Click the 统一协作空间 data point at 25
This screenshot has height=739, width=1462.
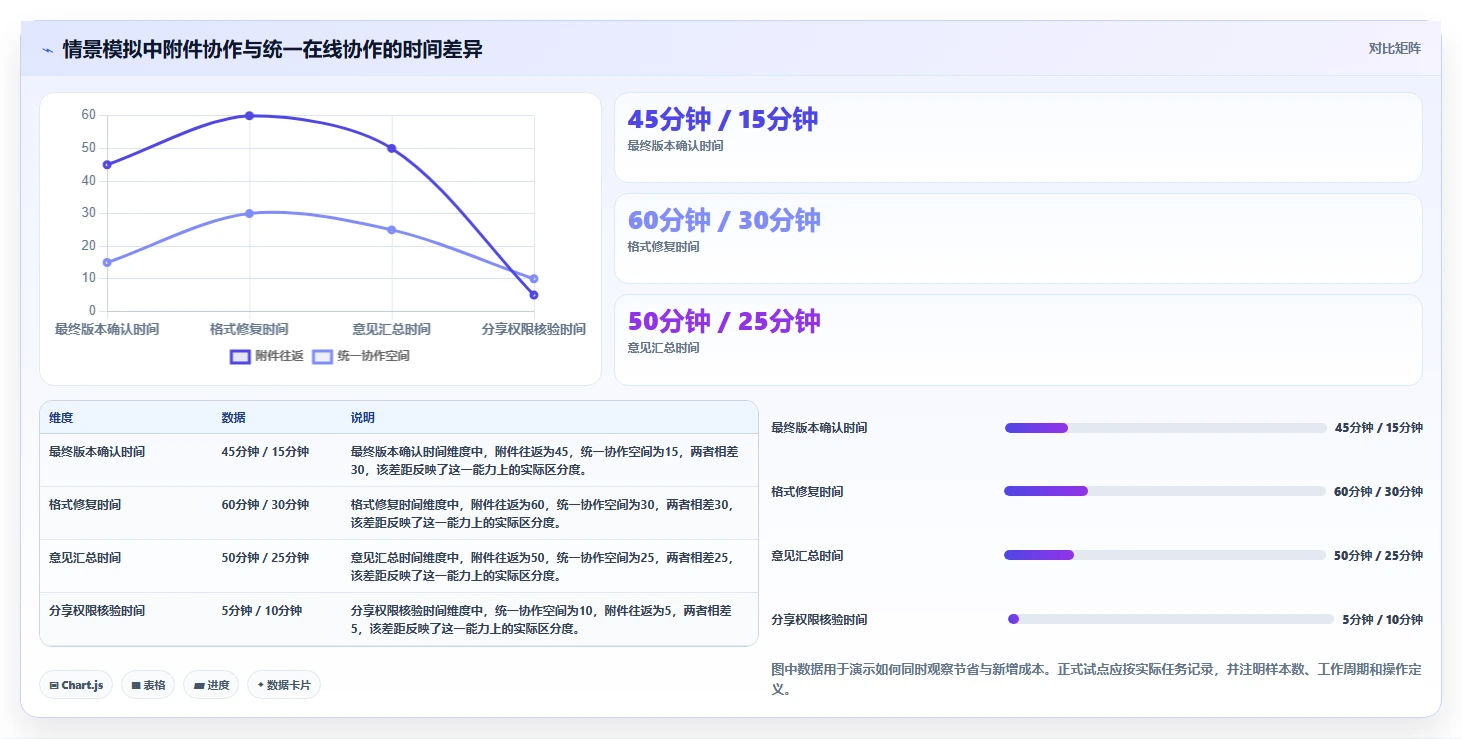point(392,230)
